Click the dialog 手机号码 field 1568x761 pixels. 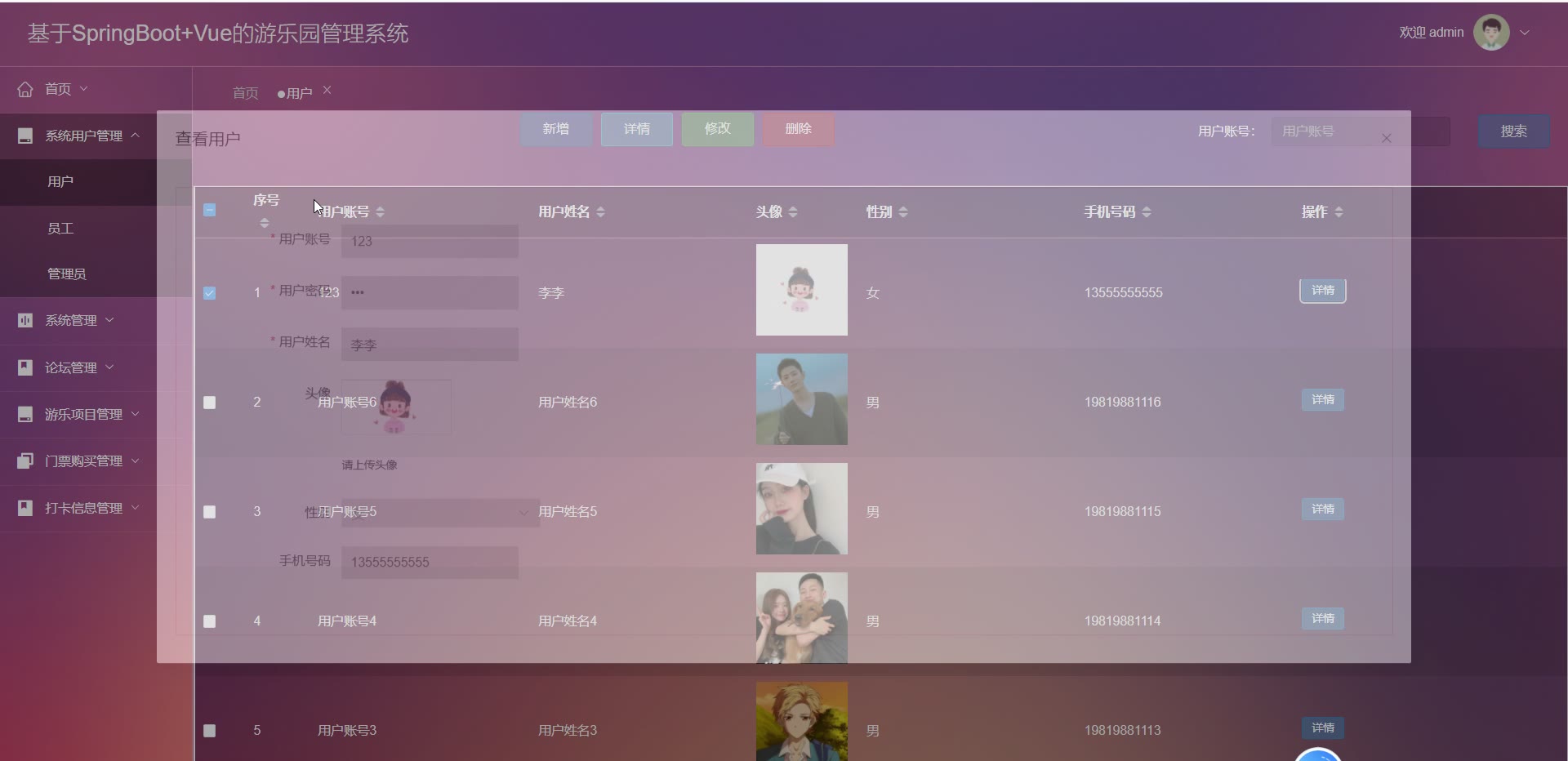pyautogui.click(x=430, y=563)
